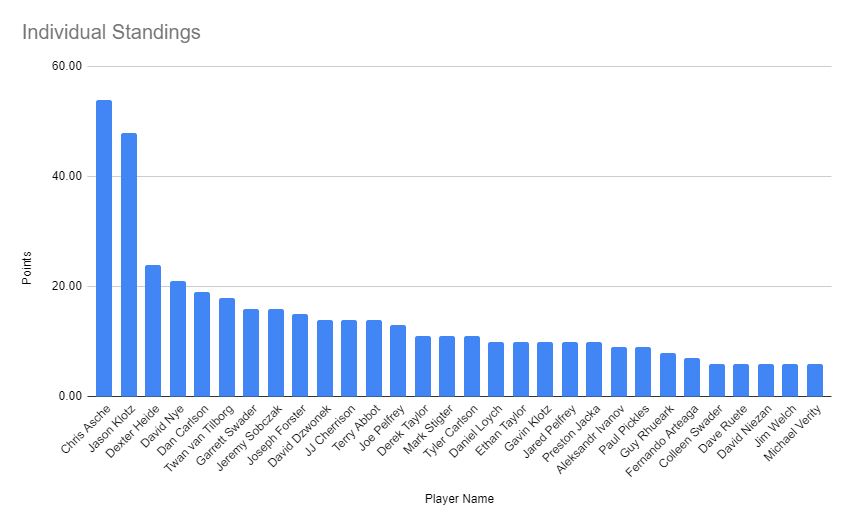
Task: Select the 40.00 axis value label
Action: point(67,177)
